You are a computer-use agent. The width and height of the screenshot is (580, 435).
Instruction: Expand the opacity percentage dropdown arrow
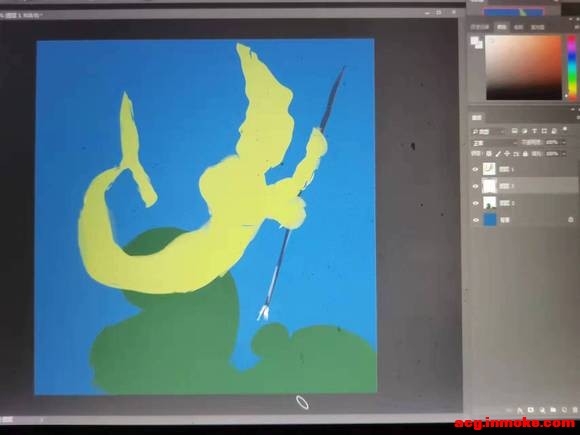click(564, 142)
